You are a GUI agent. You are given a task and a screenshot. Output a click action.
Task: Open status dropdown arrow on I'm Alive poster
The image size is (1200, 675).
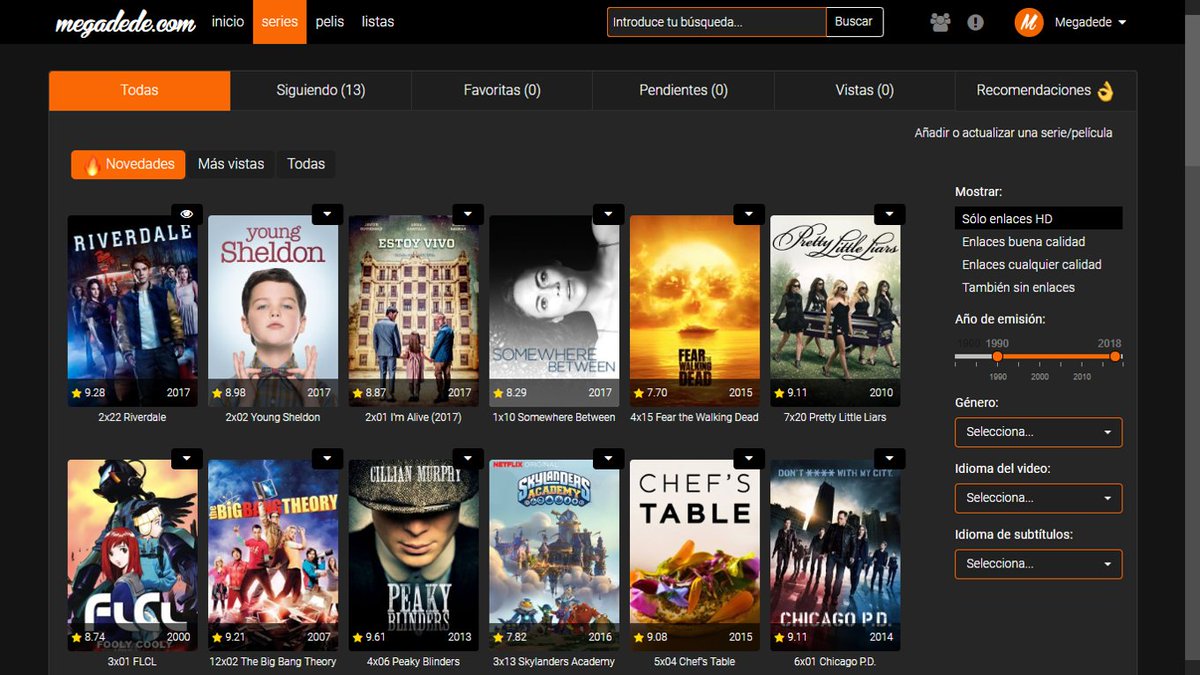pyautogui.click(x=468, y=214)
